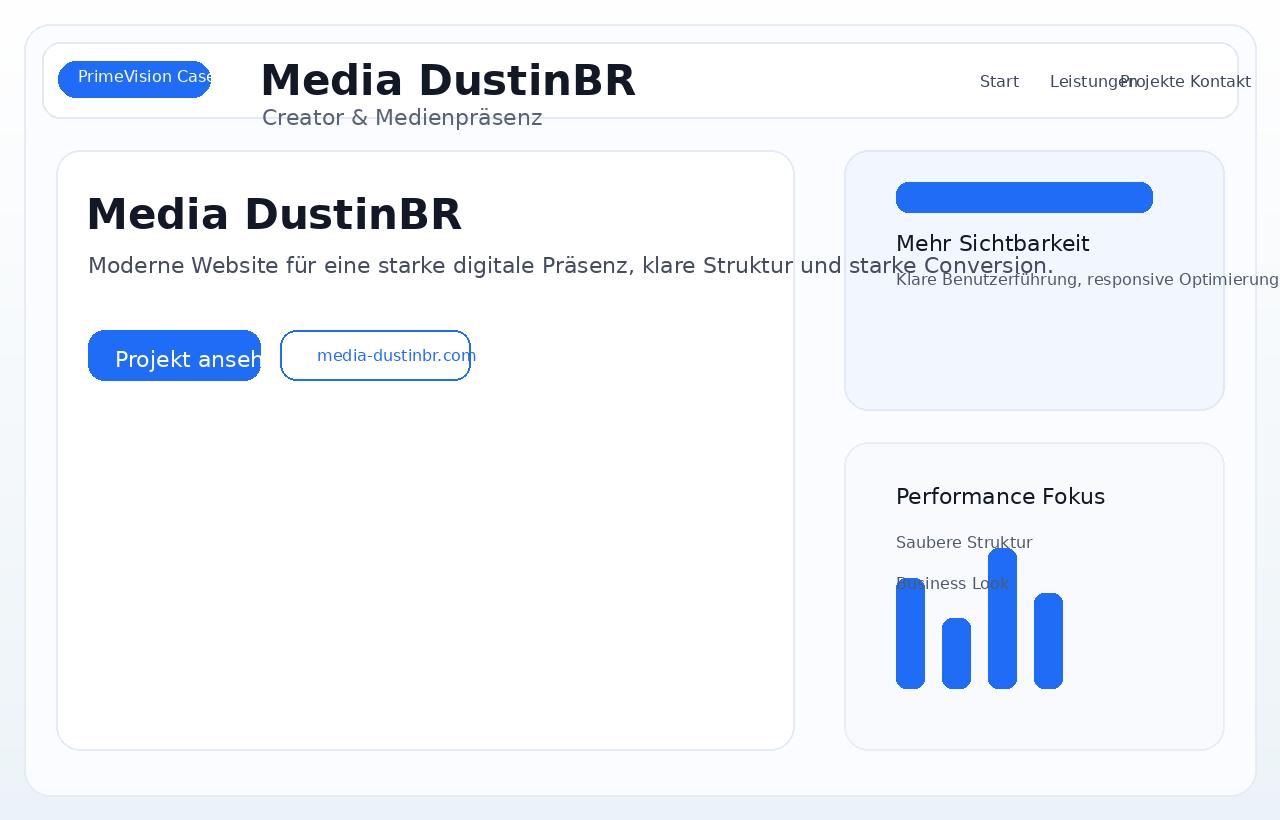Click the Business Look text
Screen dimensions: 1280x820
point(952,583)
